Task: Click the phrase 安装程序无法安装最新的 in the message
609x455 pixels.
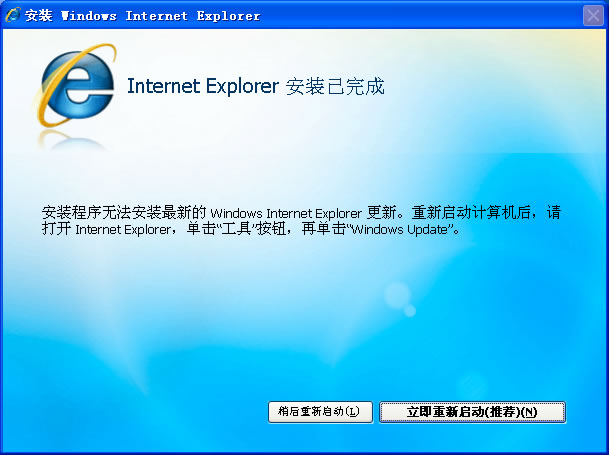Action: pyautogui.click(x=124, y=213)
